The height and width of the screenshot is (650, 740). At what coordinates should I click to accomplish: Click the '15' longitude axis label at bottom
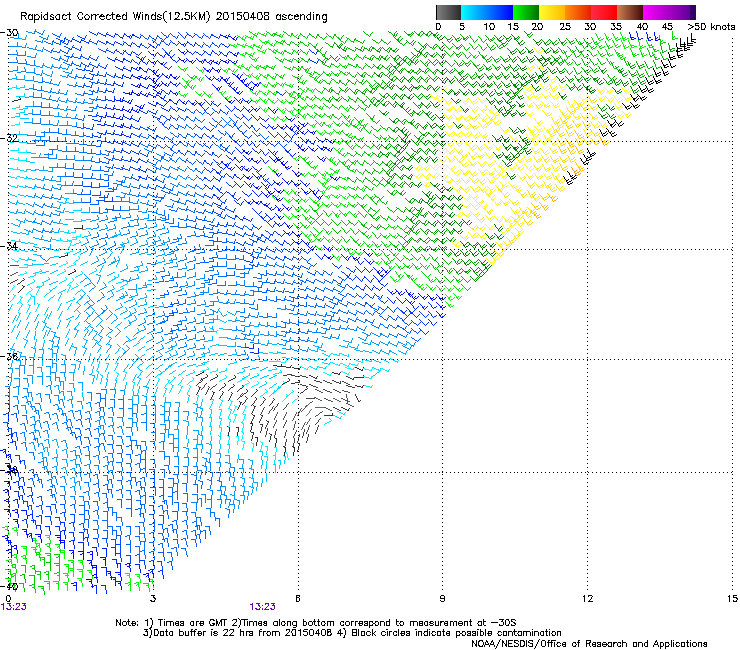click(732, 599)
